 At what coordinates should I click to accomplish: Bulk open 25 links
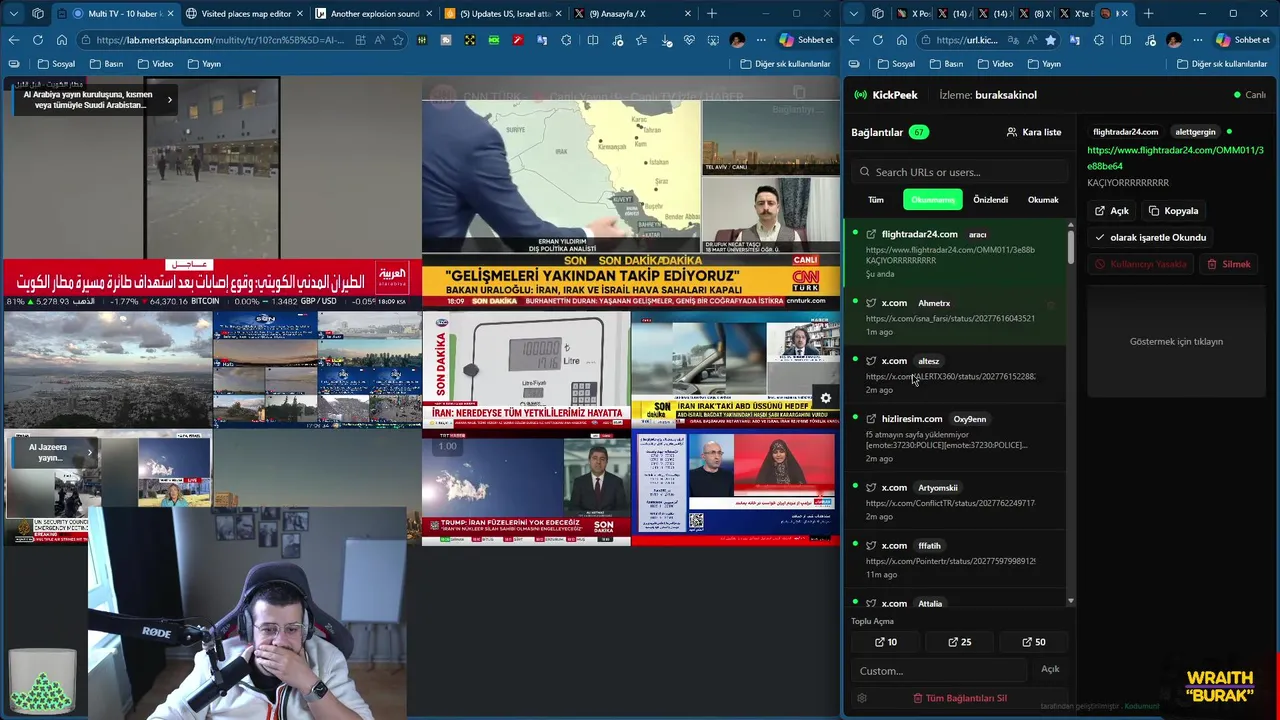coord(960,642)
